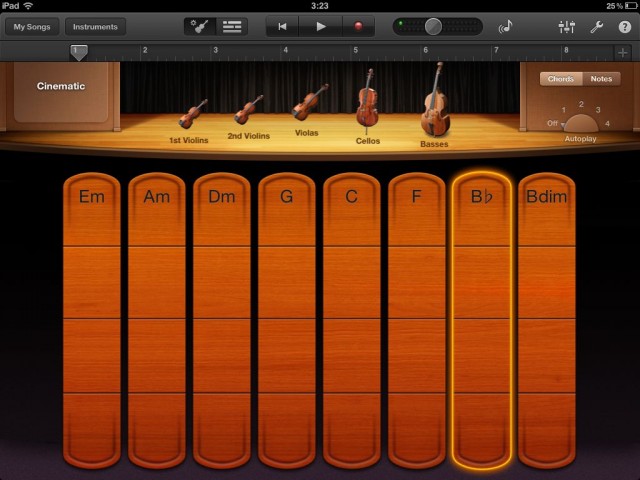640x480 pixels.
Task: Open the question mark help icon
Action: (x=625, y=27)
